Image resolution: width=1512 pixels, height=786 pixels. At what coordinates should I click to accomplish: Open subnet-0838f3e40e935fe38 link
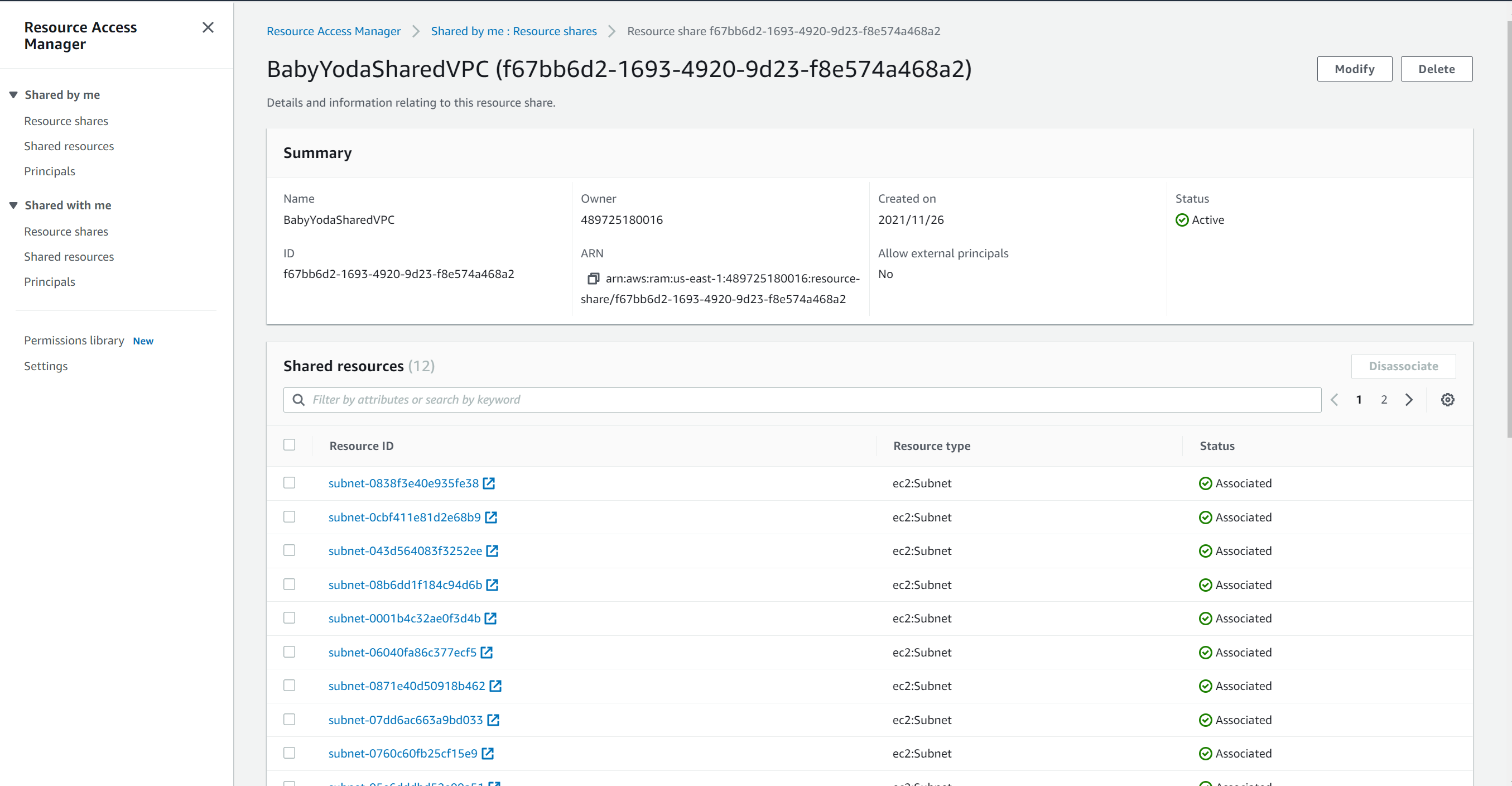tap(404, 483)
